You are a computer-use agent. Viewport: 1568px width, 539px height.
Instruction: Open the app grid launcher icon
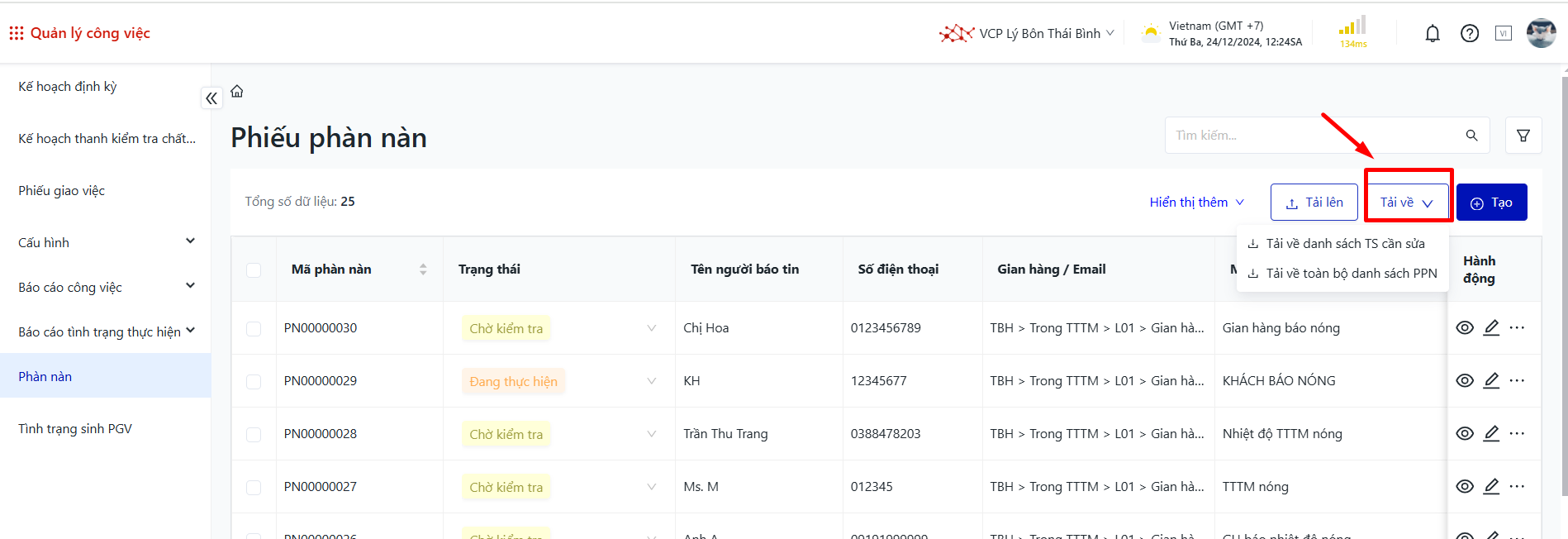click(x=16, y=33)
